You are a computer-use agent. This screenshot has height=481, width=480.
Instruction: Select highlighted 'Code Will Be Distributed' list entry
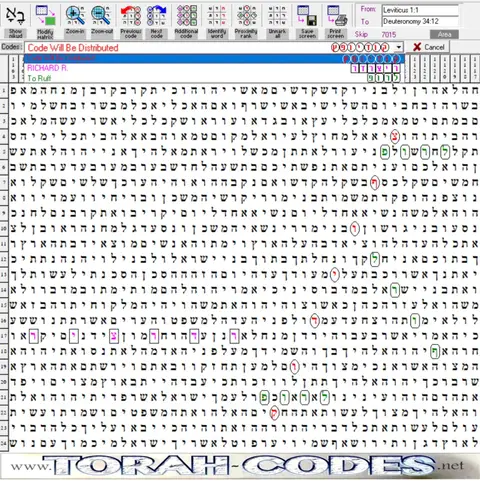[x=213, y=59]
